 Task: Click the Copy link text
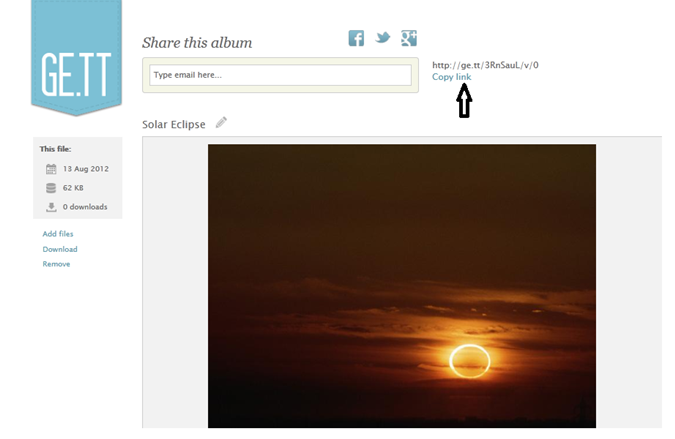pyautogui.click(x=451, y=77)
